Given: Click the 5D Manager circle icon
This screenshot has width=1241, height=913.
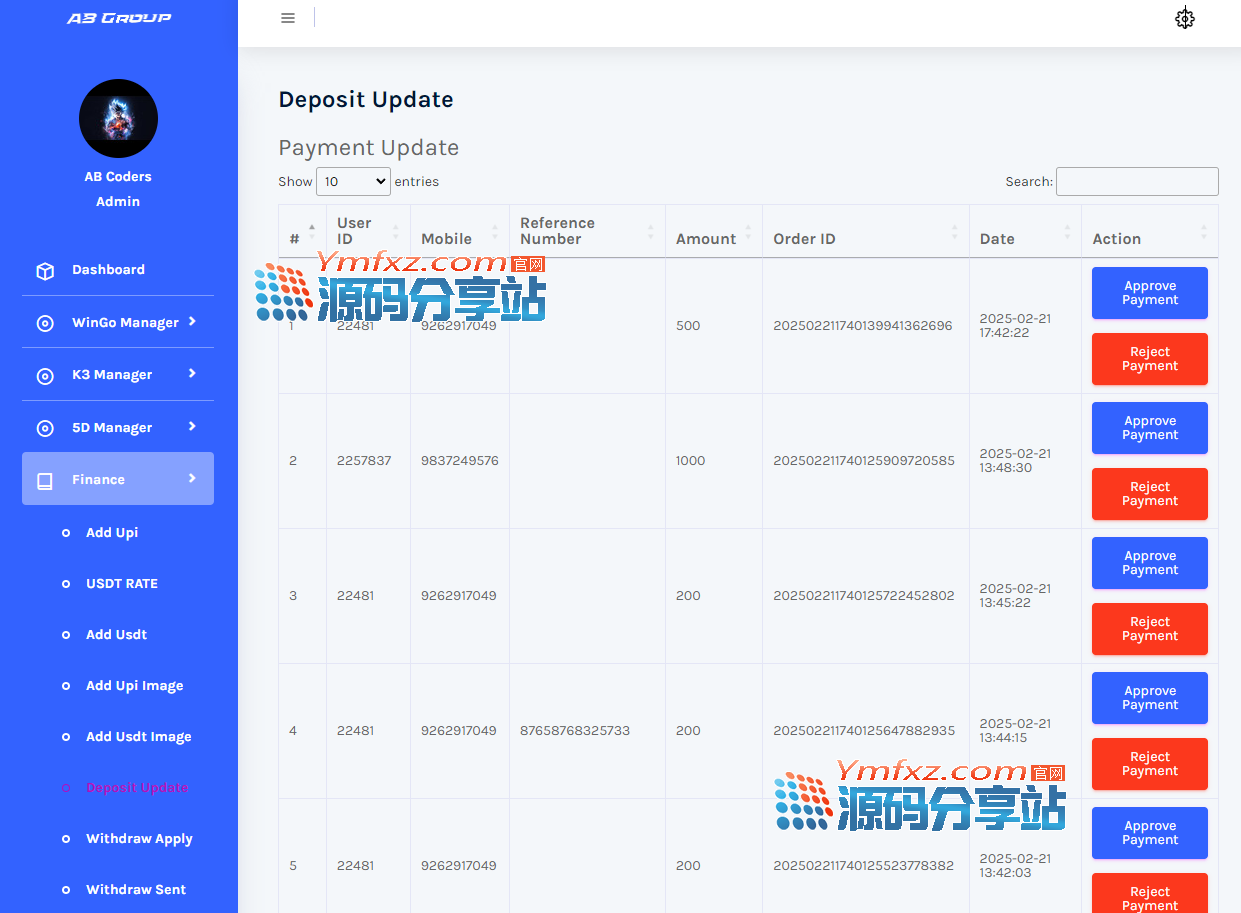Looking at the screenshot, I should pyautogui.click(x=44, y=427).
